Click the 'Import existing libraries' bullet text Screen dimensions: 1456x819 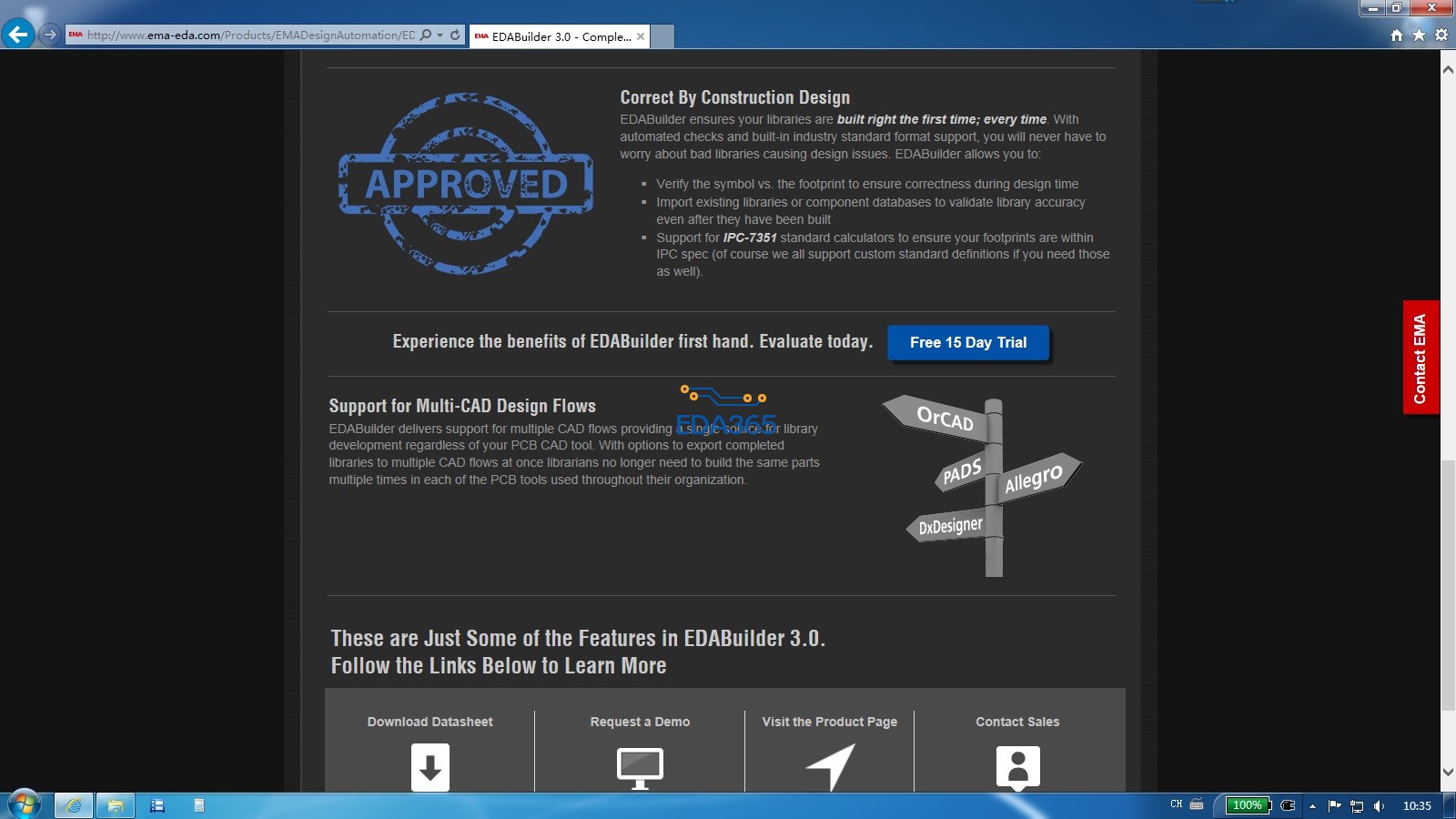871,210
